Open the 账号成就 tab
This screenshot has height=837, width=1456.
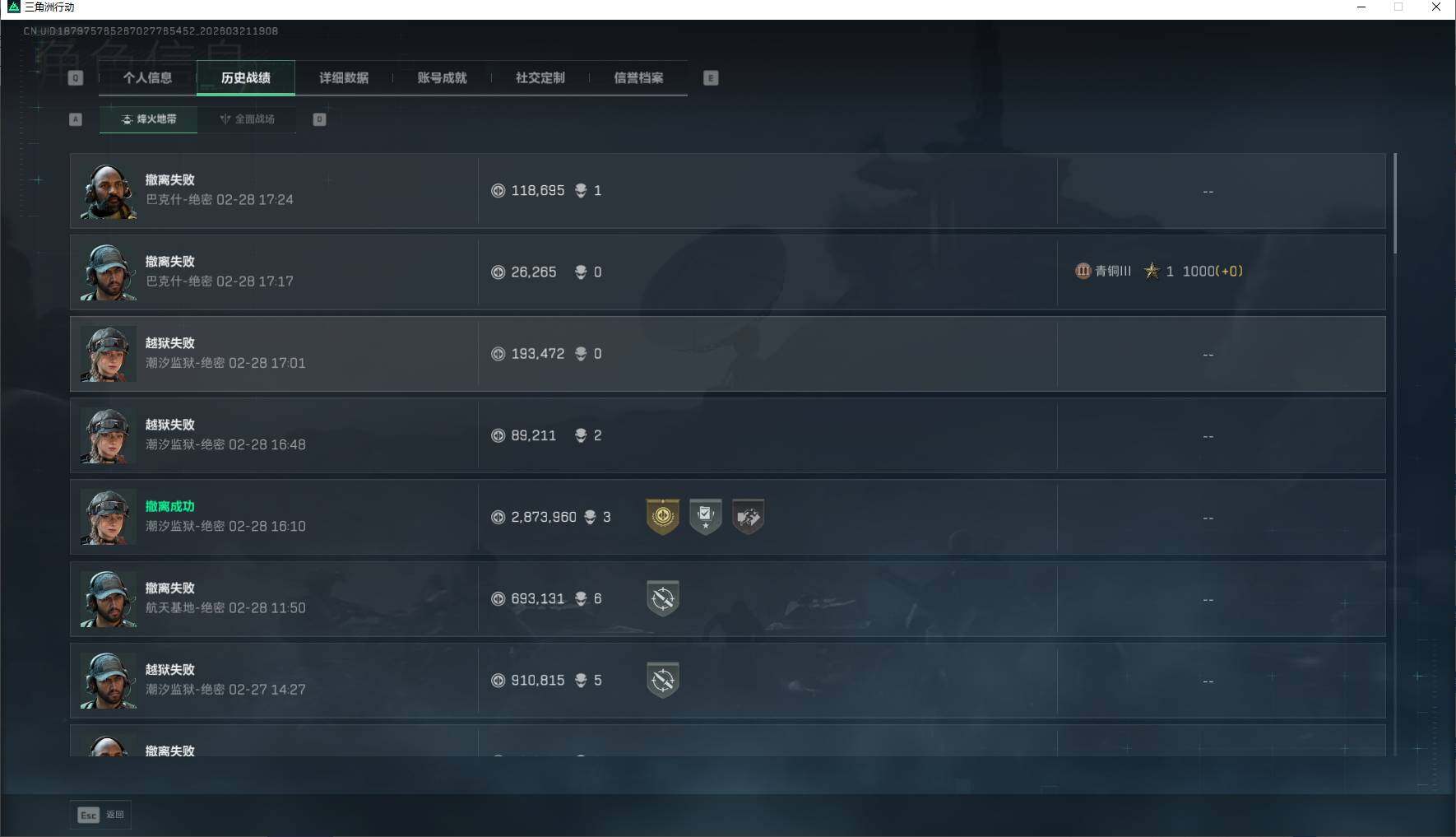click(x=442, y=78)
